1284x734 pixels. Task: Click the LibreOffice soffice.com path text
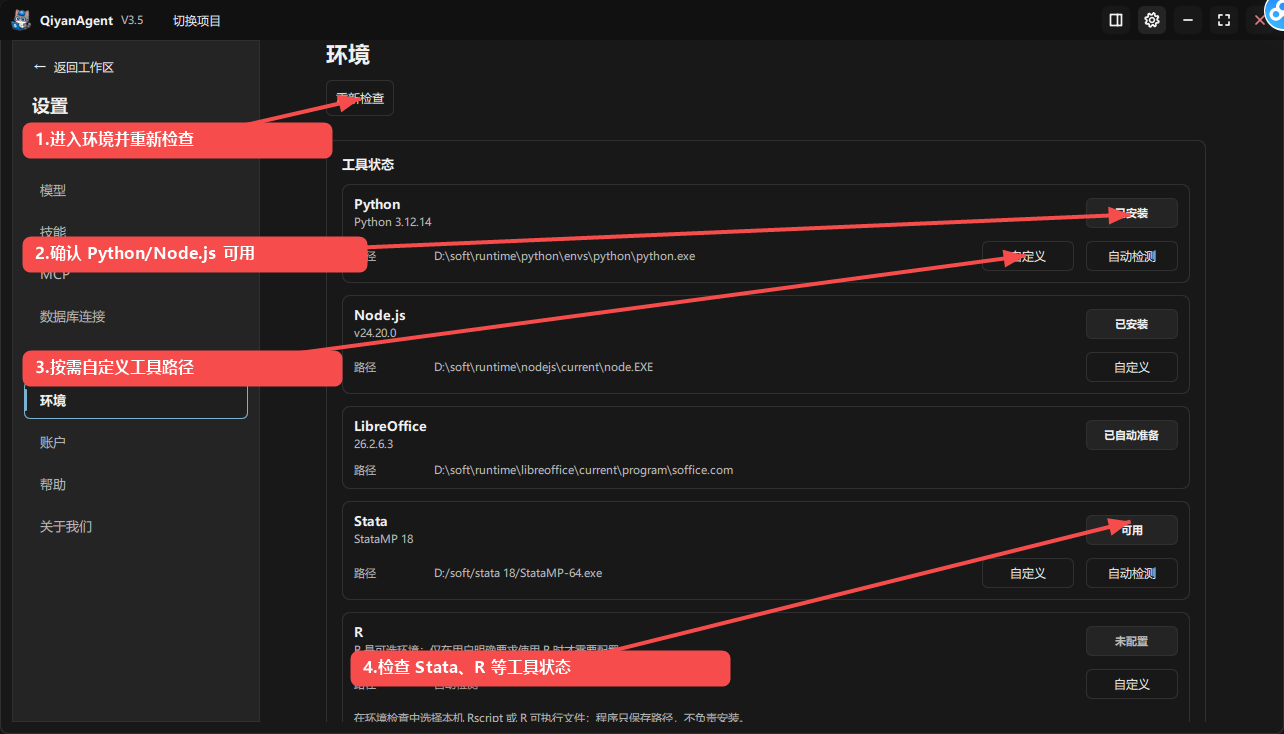pyautogui.click(x=583, y=470)
